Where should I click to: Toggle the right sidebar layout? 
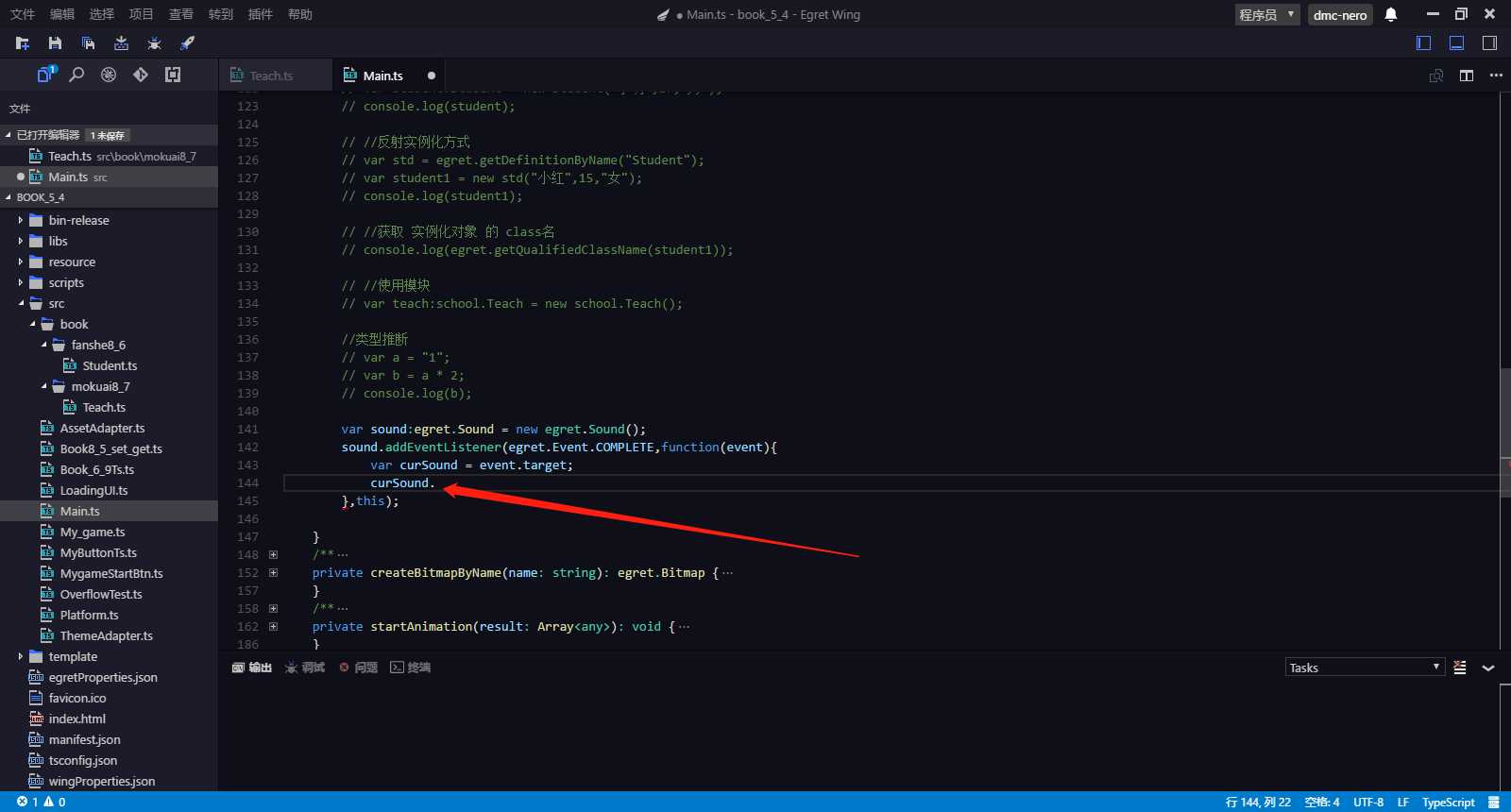pos(1489,42)
